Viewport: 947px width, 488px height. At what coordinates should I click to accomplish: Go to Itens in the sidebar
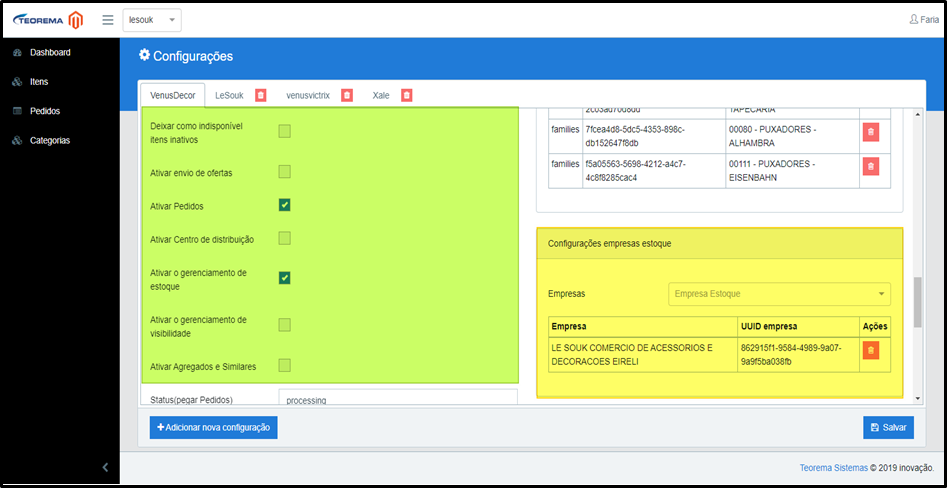(39, 82)
